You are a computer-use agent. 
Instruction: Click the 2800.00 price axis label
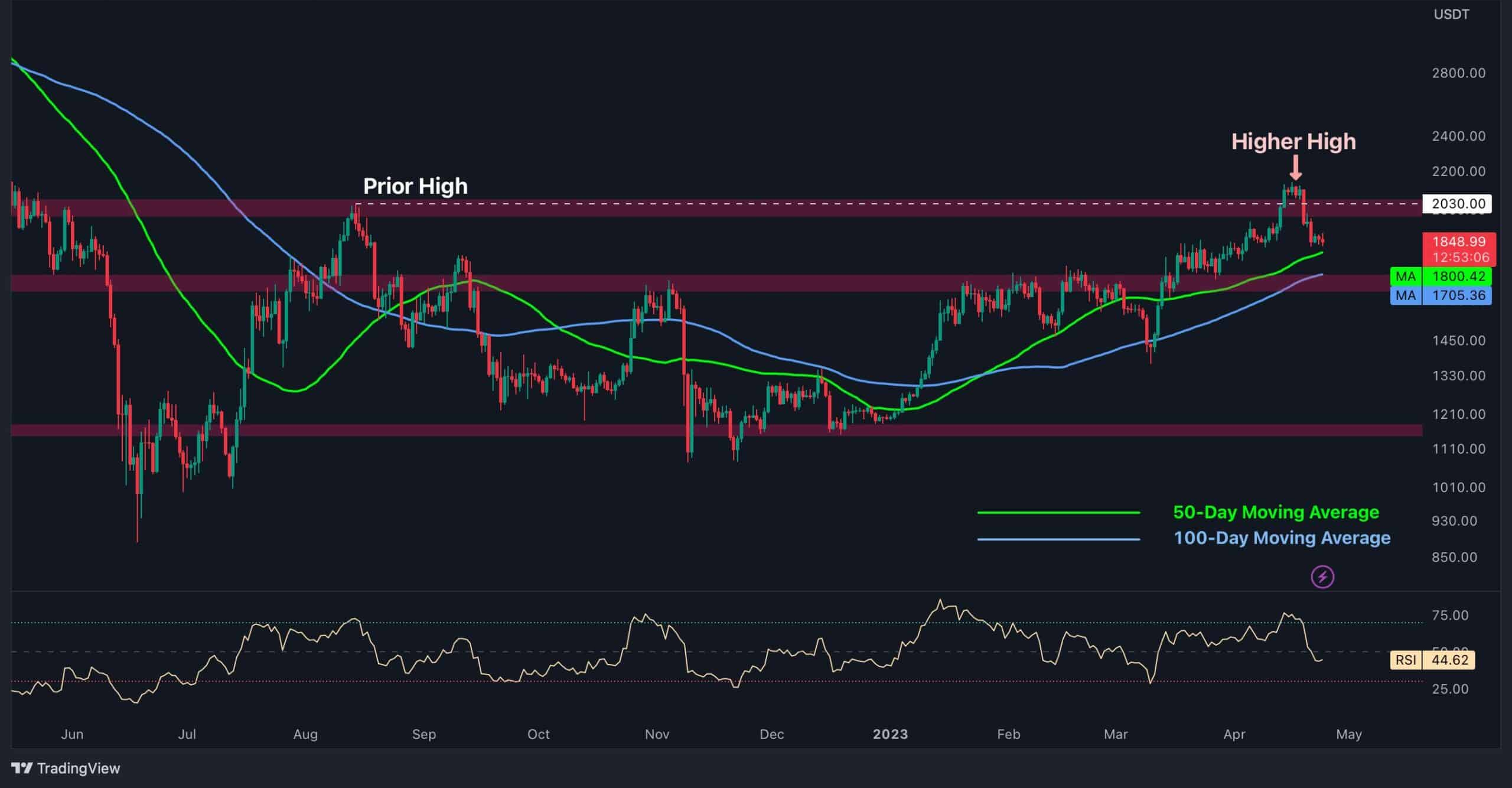coord(1458,73)
